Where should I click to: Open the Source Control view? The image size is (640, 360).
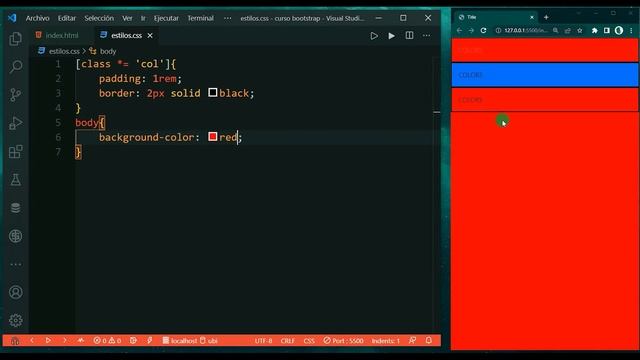(16, 95)
